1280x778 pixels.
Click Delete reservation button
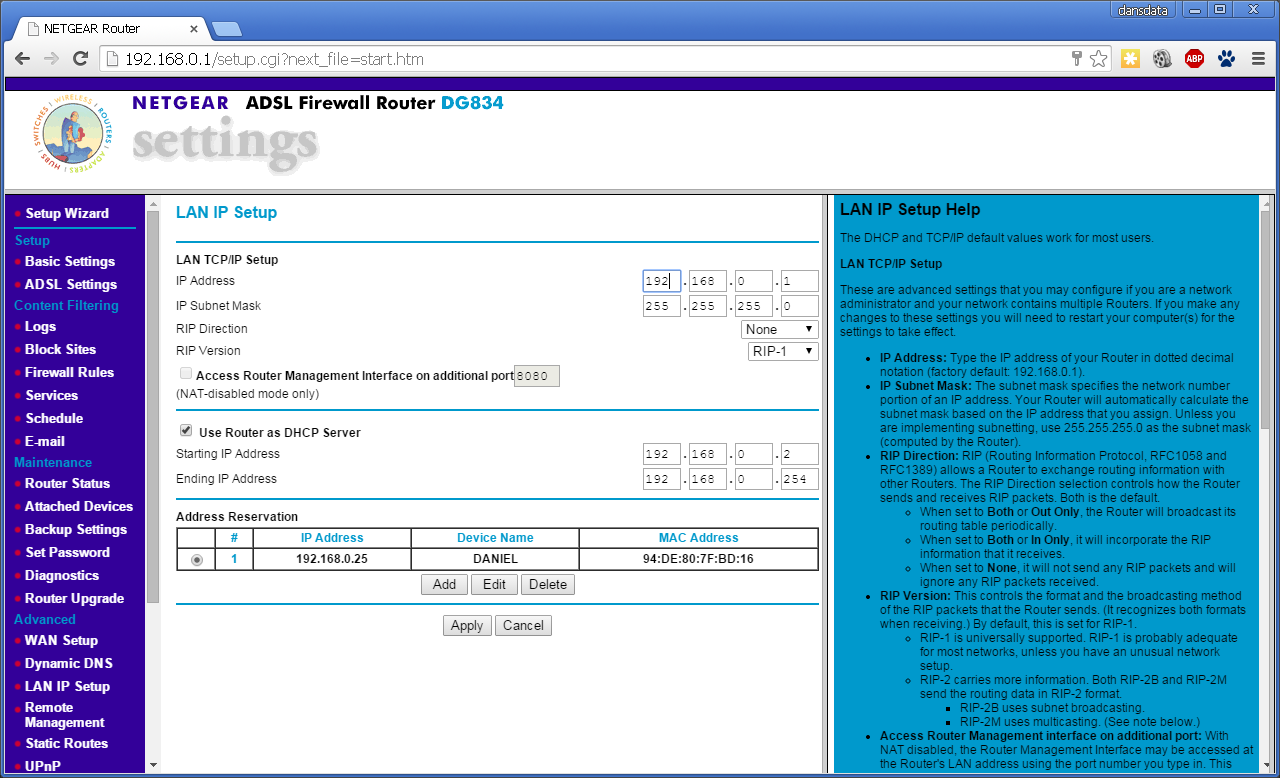coord(548,585)
